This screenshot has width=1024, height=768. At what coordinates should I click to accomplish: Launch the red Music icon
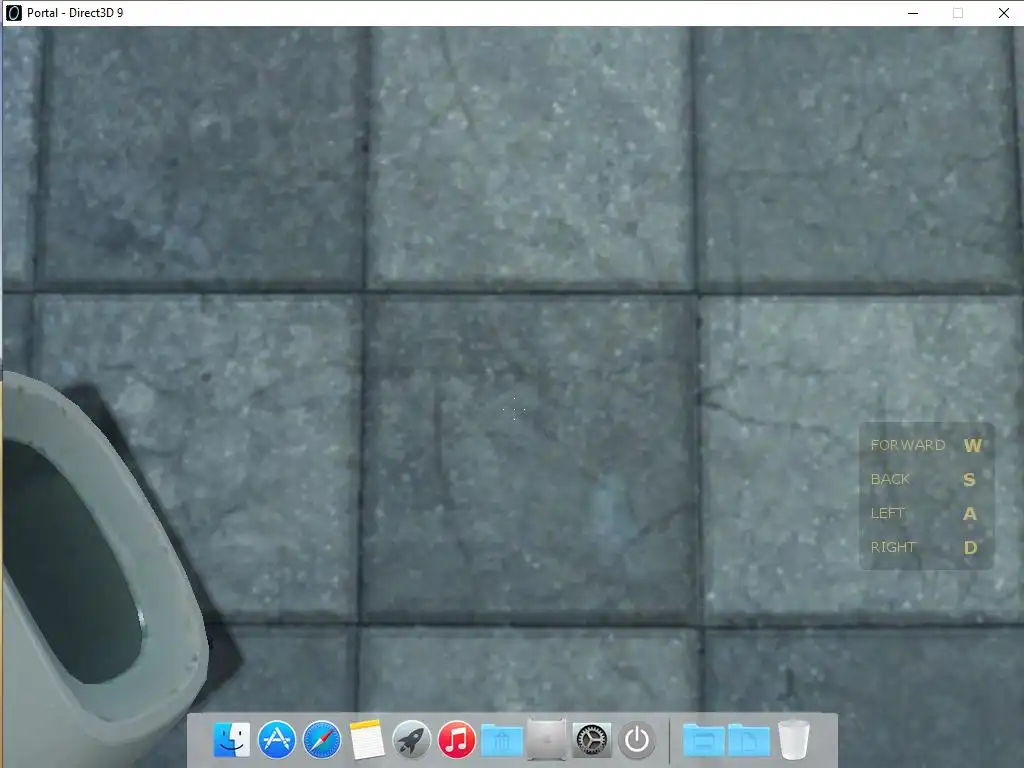(456, 740)
